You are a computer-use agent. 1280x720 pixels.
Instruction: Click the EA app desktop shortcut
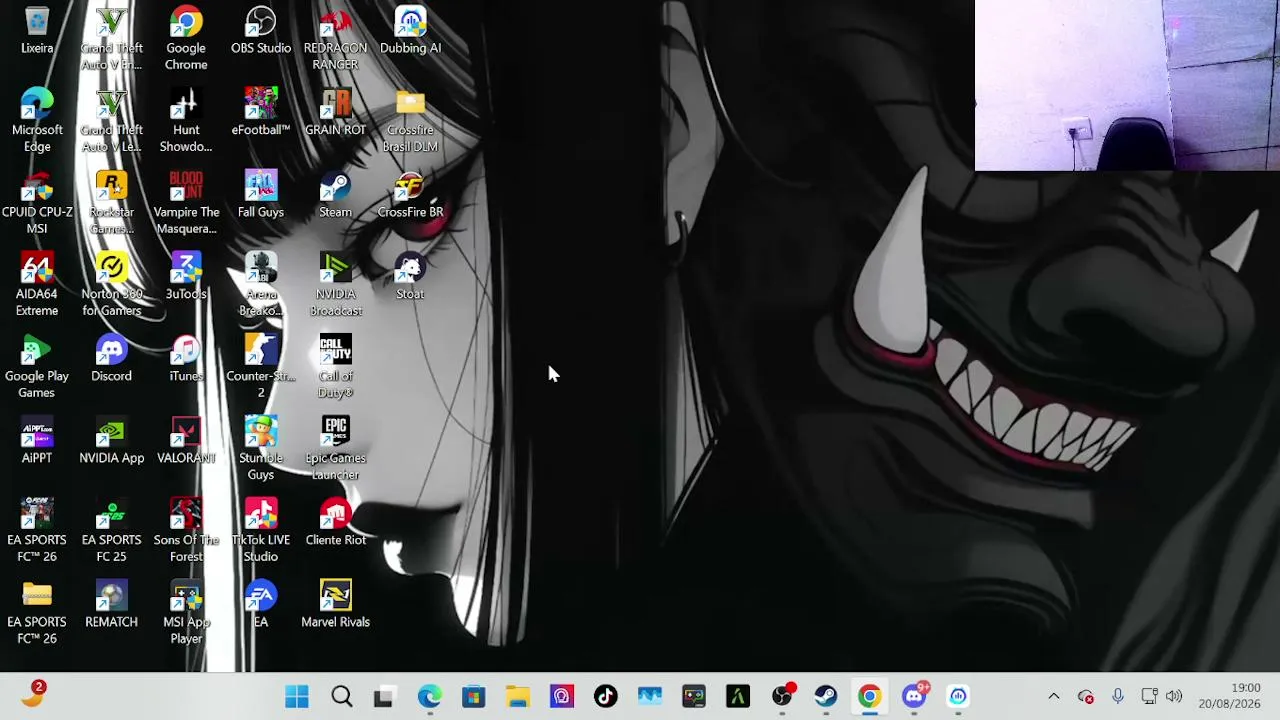(261, 605)
